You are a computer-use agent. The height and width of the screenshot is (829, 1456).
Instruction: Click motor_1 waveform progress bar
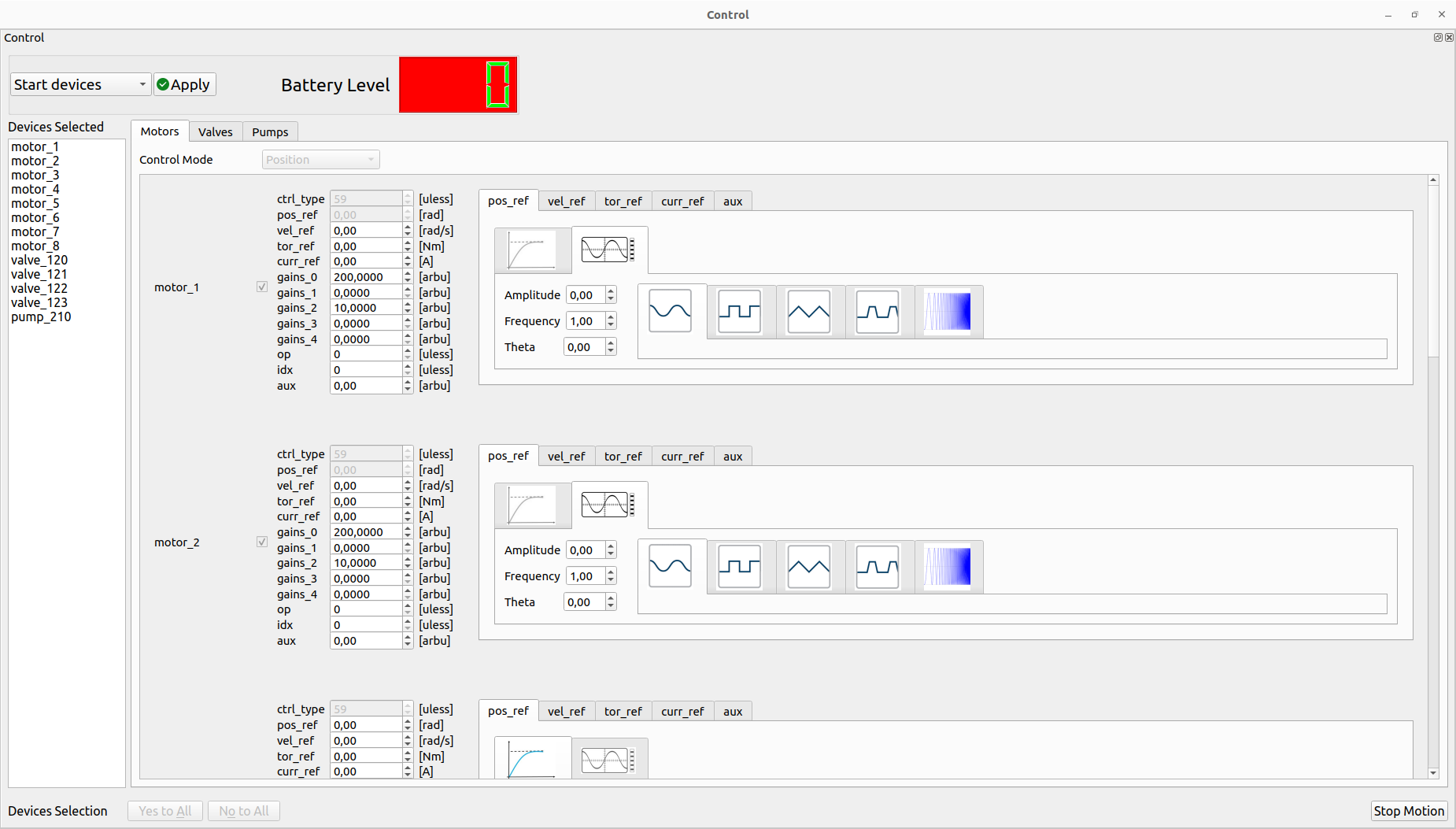pyautogui.click(x=1012, y=349)
